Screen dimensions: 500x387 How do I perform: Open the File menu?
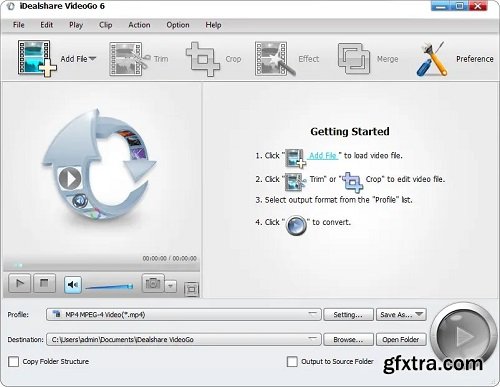(x=19, y=25)
